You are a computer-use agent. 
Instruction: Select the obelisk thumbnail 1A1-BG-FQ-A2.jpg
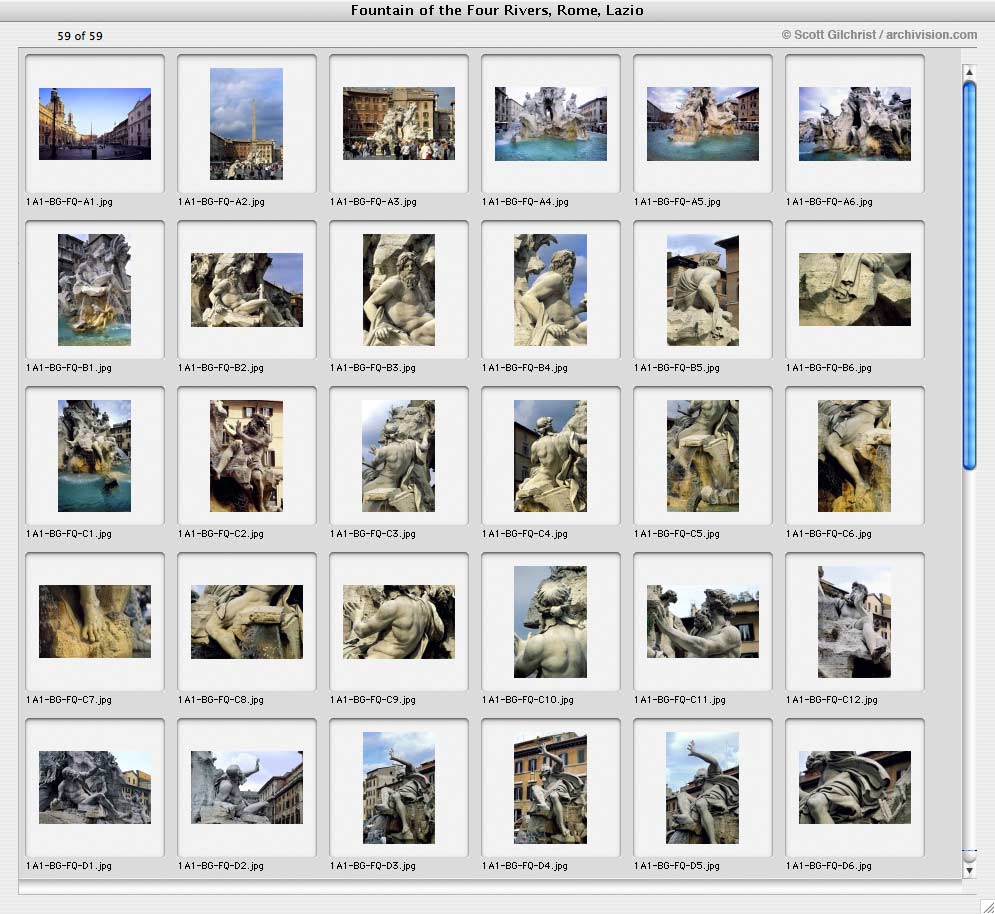(x=246, y=124)
